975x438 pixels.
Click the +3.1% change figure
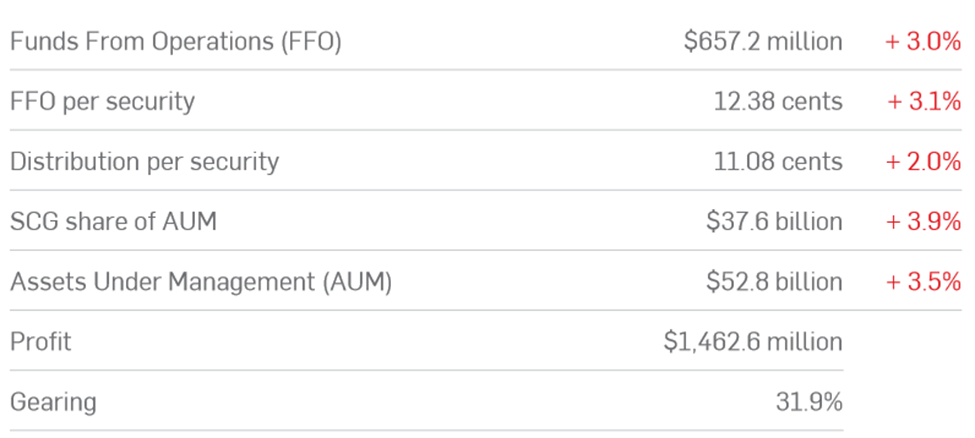point(924,101)
